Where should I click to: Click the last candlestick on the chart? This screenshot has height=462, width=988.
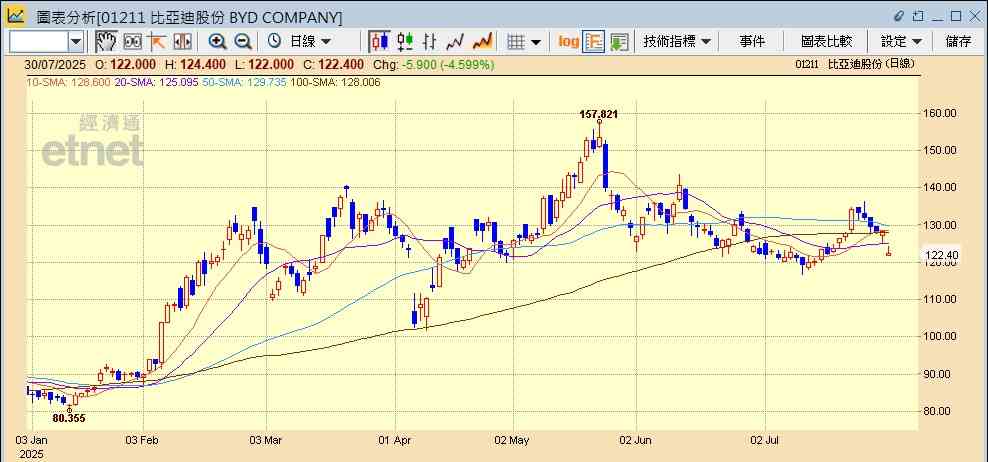pos(888,253)
